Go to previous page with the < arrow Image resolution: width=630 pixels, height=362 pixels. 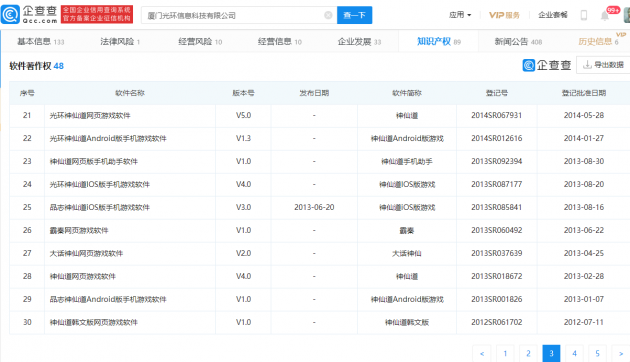482,354
